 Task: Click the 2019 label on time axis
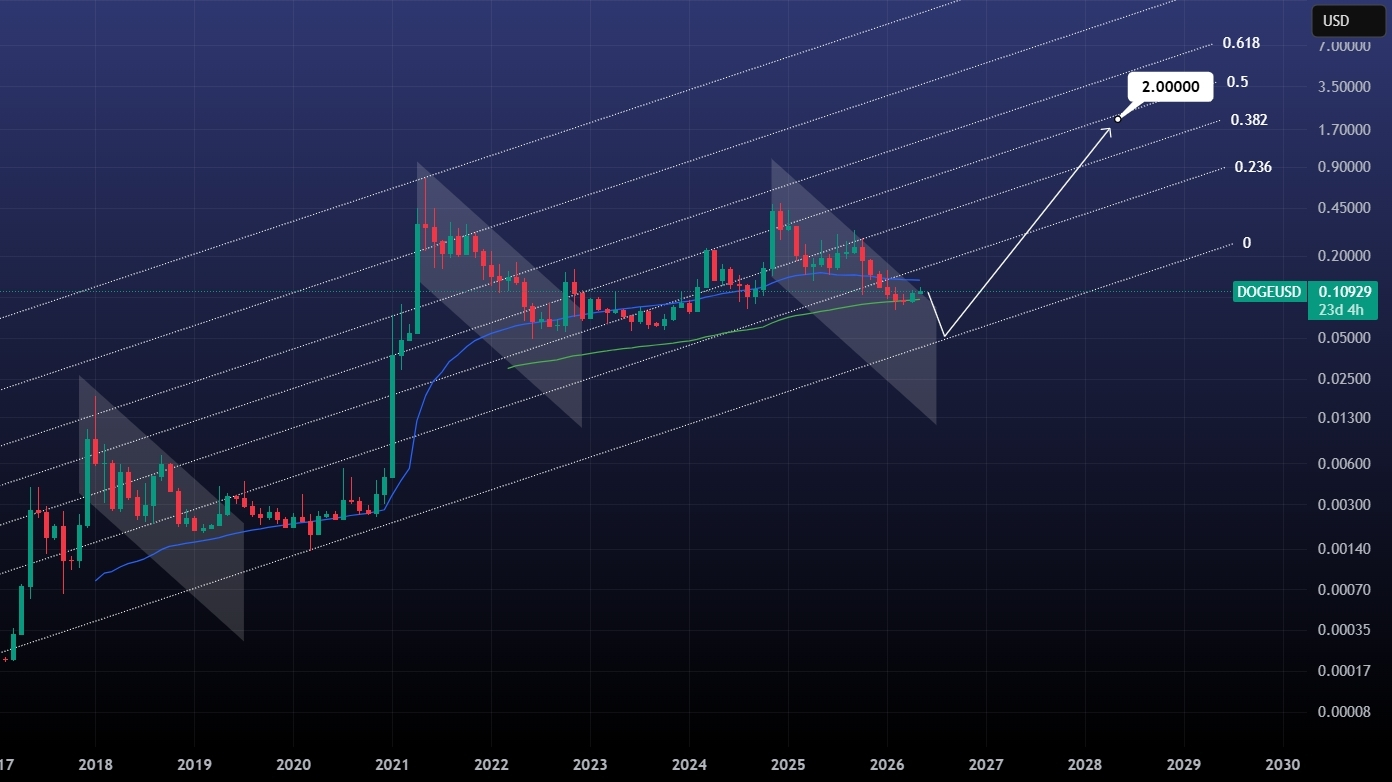point(194,763)
